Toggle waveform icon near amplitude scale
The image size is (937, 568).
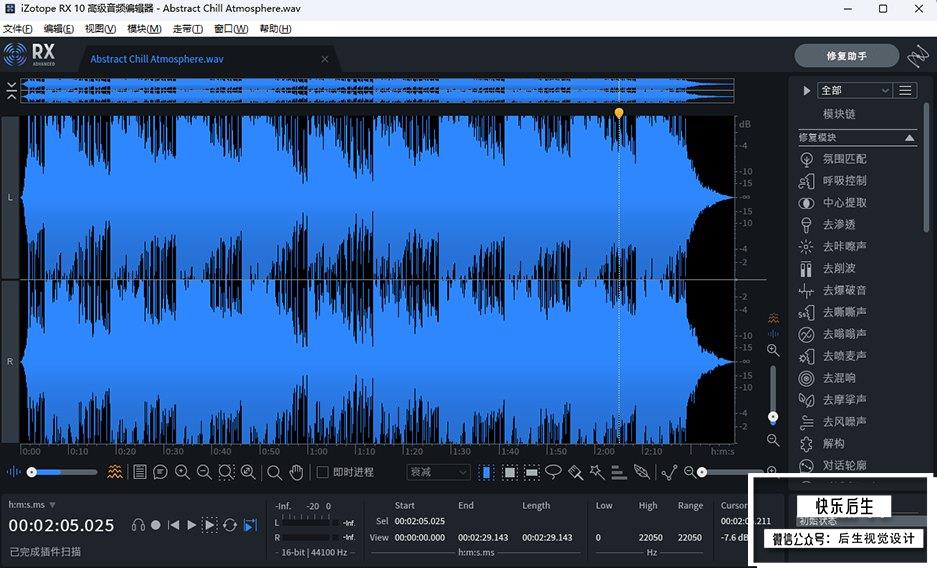773,333
